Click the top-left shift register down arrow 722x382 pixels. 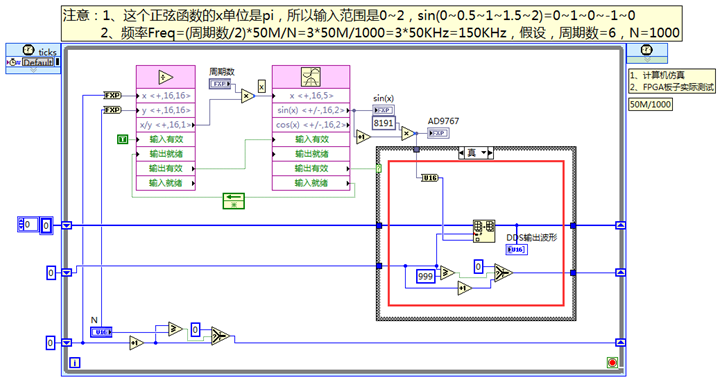tap(67, 226)
